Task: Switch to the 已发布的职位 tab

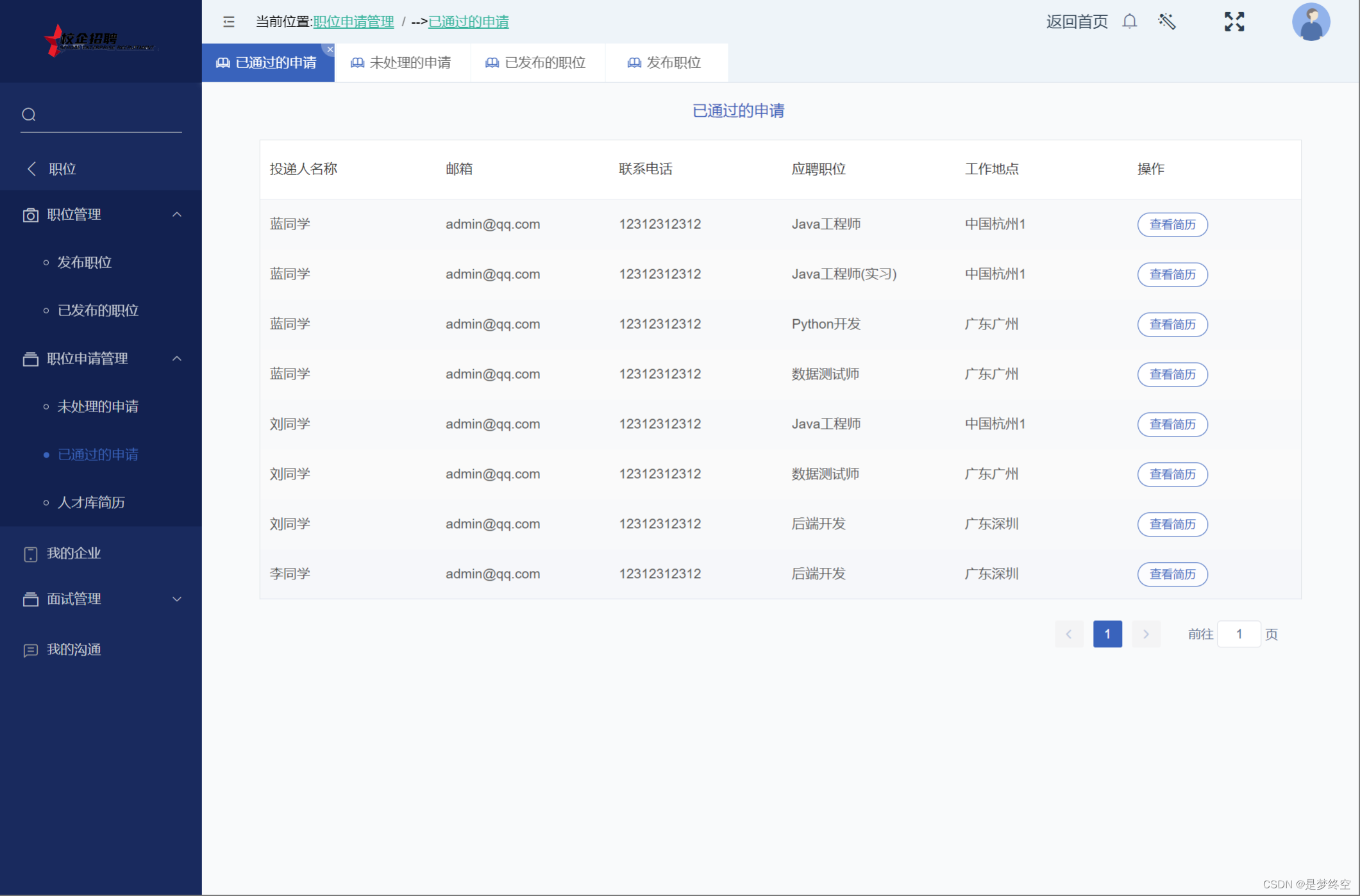Action: point(537,63)
